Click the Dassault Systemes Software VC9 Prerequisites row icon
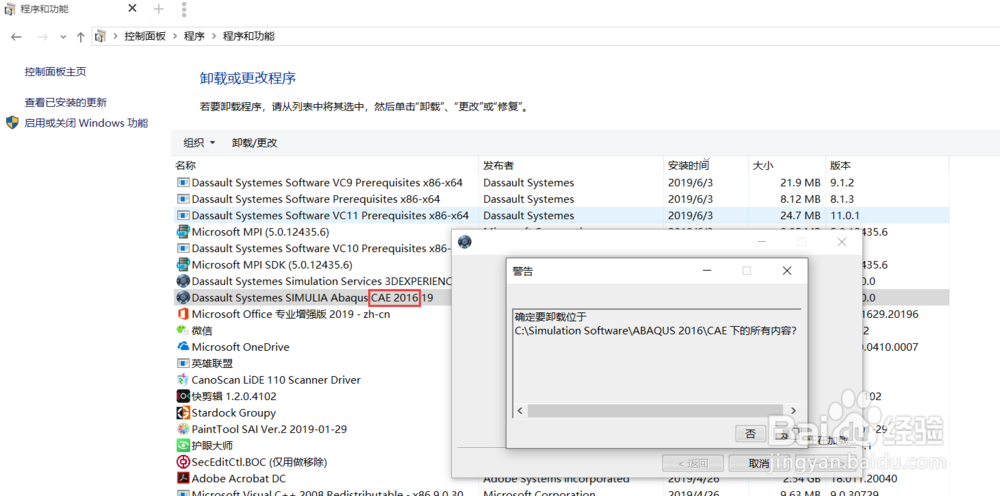This screenshot has height=496, width=1000. click(183, 183)
